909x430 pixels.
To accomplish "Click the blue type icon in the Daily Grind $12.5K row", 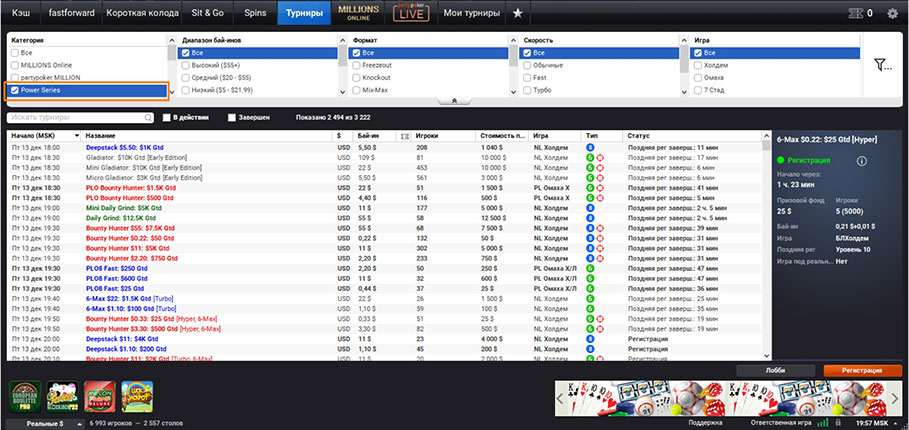I will (x=590, y=218).
